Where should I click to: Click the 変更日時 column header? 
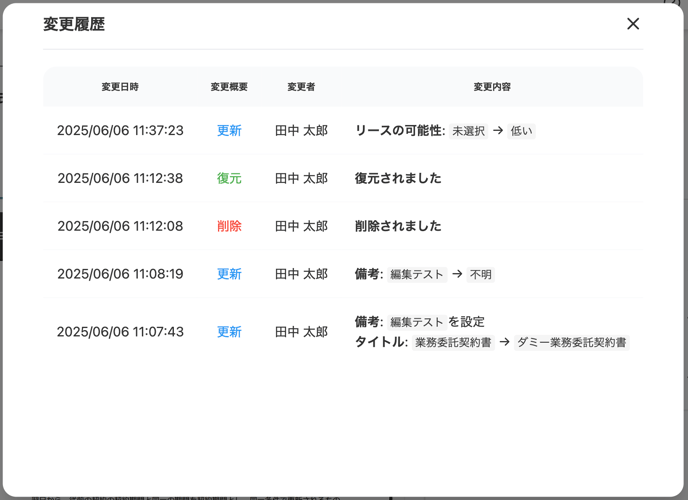[x=120, y=87]
